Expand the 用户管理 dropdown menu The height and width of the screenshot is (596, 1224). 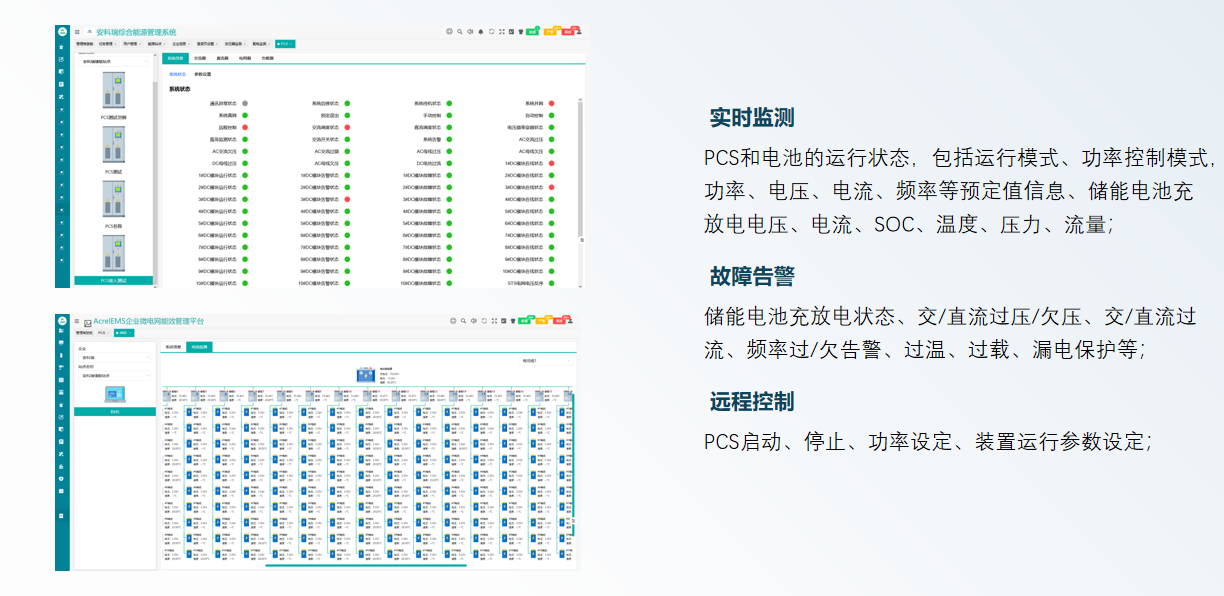coord(130,44)
